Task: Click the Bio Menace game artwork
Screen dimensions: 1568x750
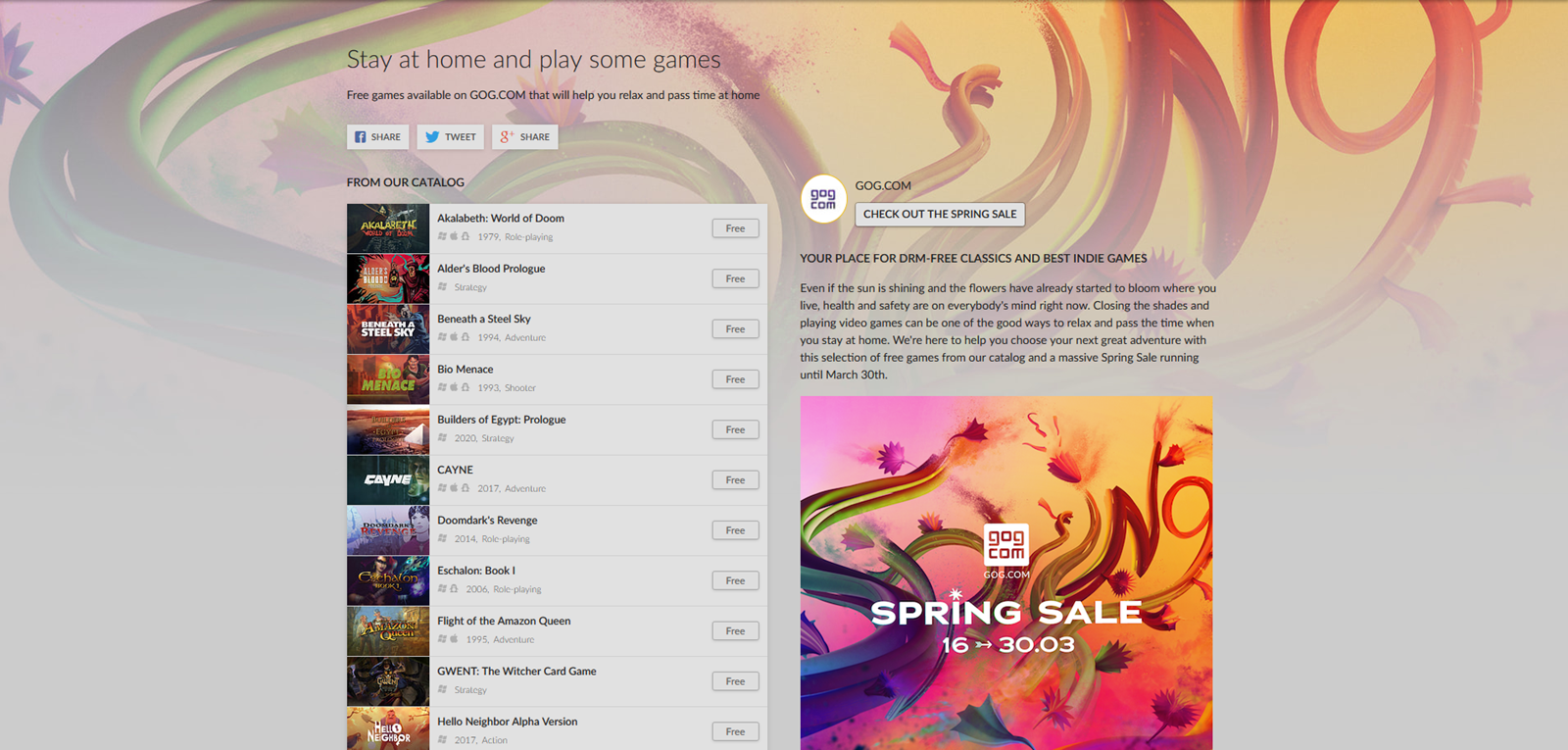Action: coord(388,379)
